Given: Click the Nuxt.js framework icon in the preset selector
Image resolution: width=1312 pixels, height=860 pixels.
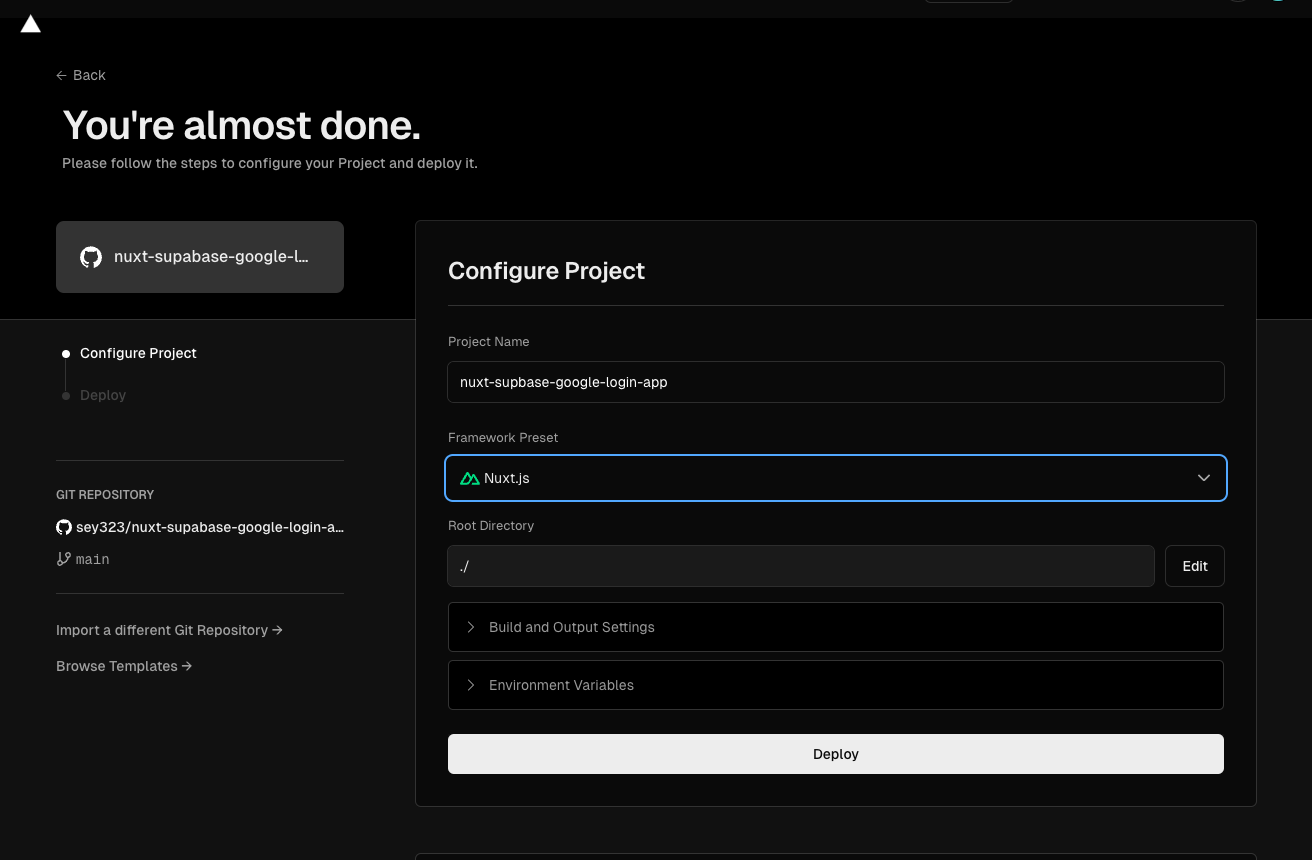Looking at the screenshot, I should [x=470, y=478].
